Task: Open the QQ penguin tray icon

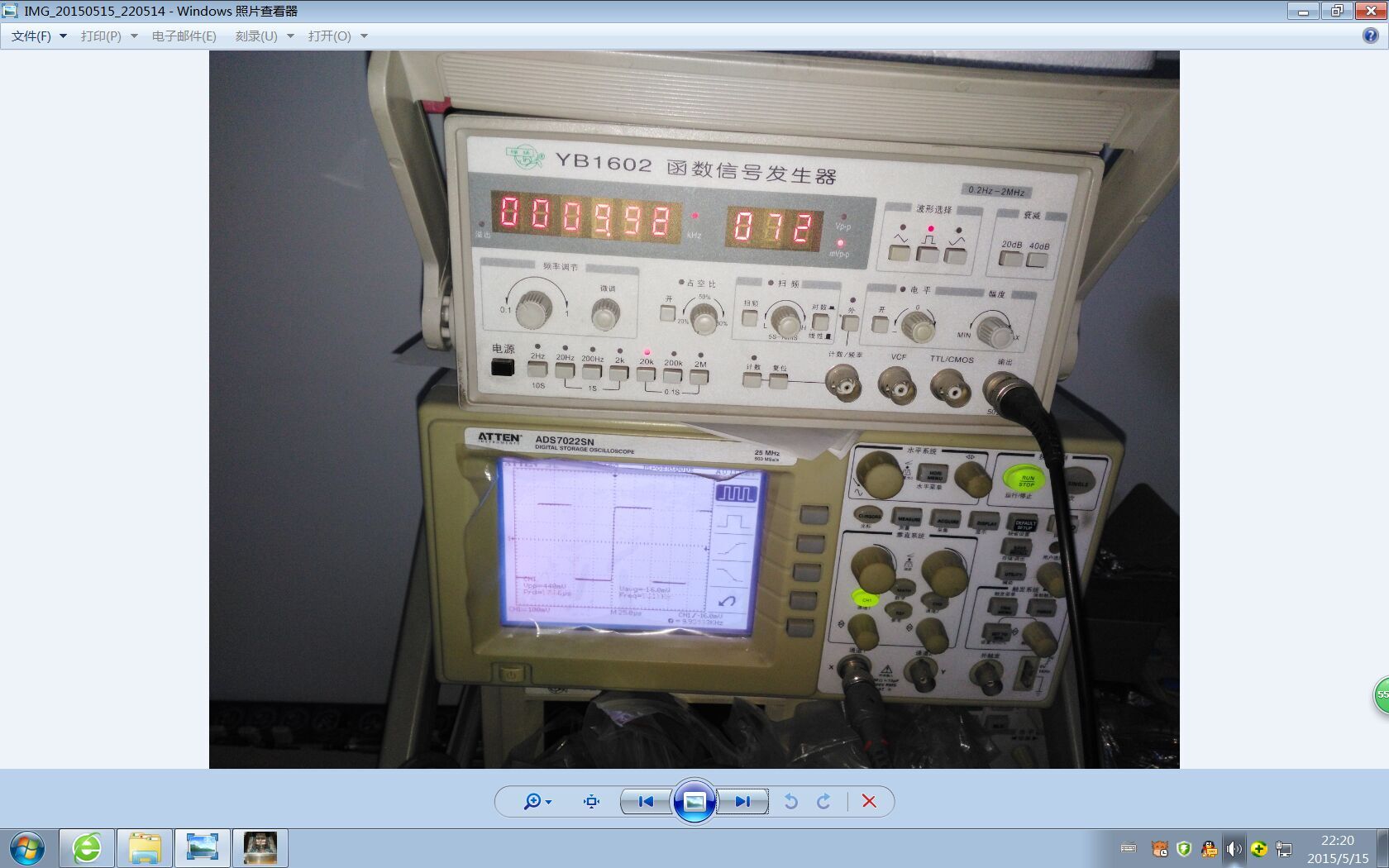Action: click(1209, 848)
